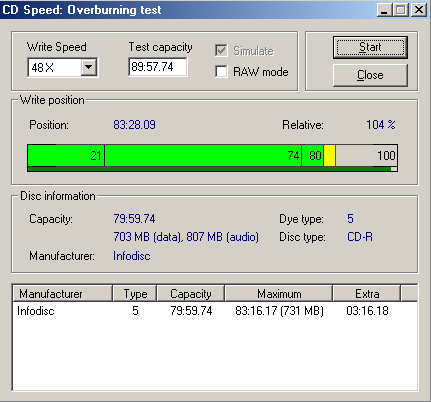Sort list by Manufacturer column header
The width and height of the screenshot is (431, 402).
point(62,294)
